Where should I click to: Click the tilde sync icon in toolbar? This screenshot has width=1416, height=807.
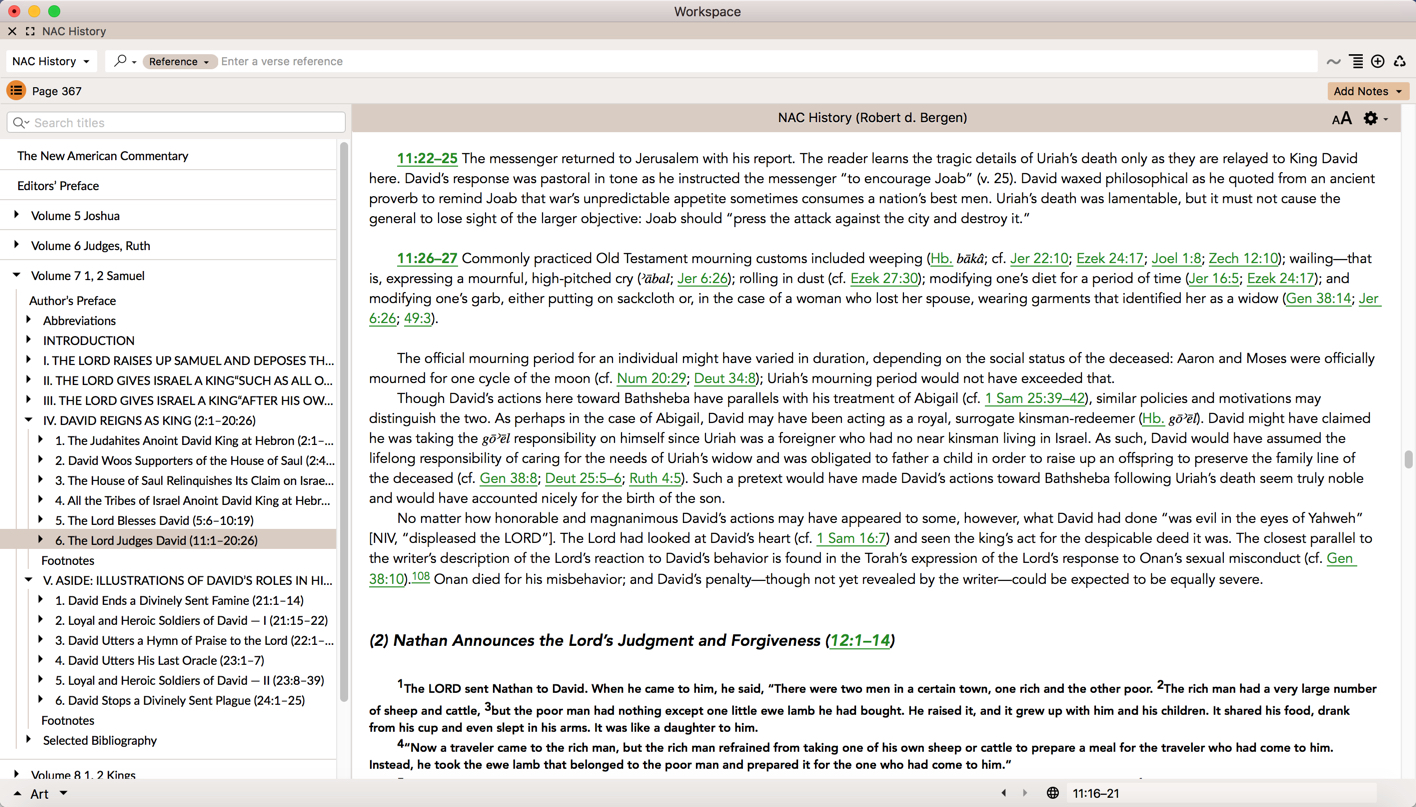pyautogui.click(x=1333, y=62)
